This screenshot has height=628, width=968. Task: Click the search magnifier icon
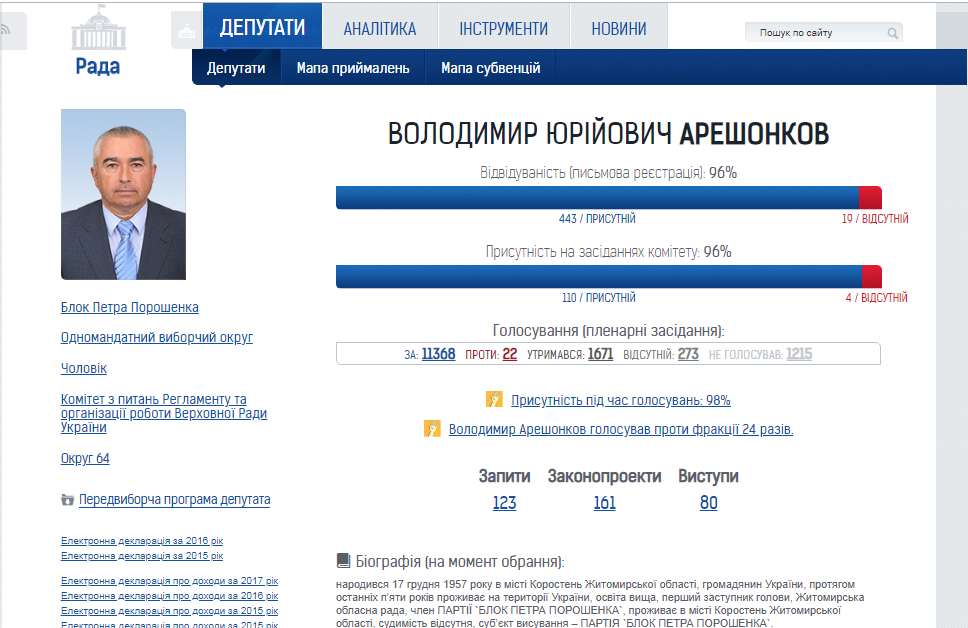click(892, 33)
